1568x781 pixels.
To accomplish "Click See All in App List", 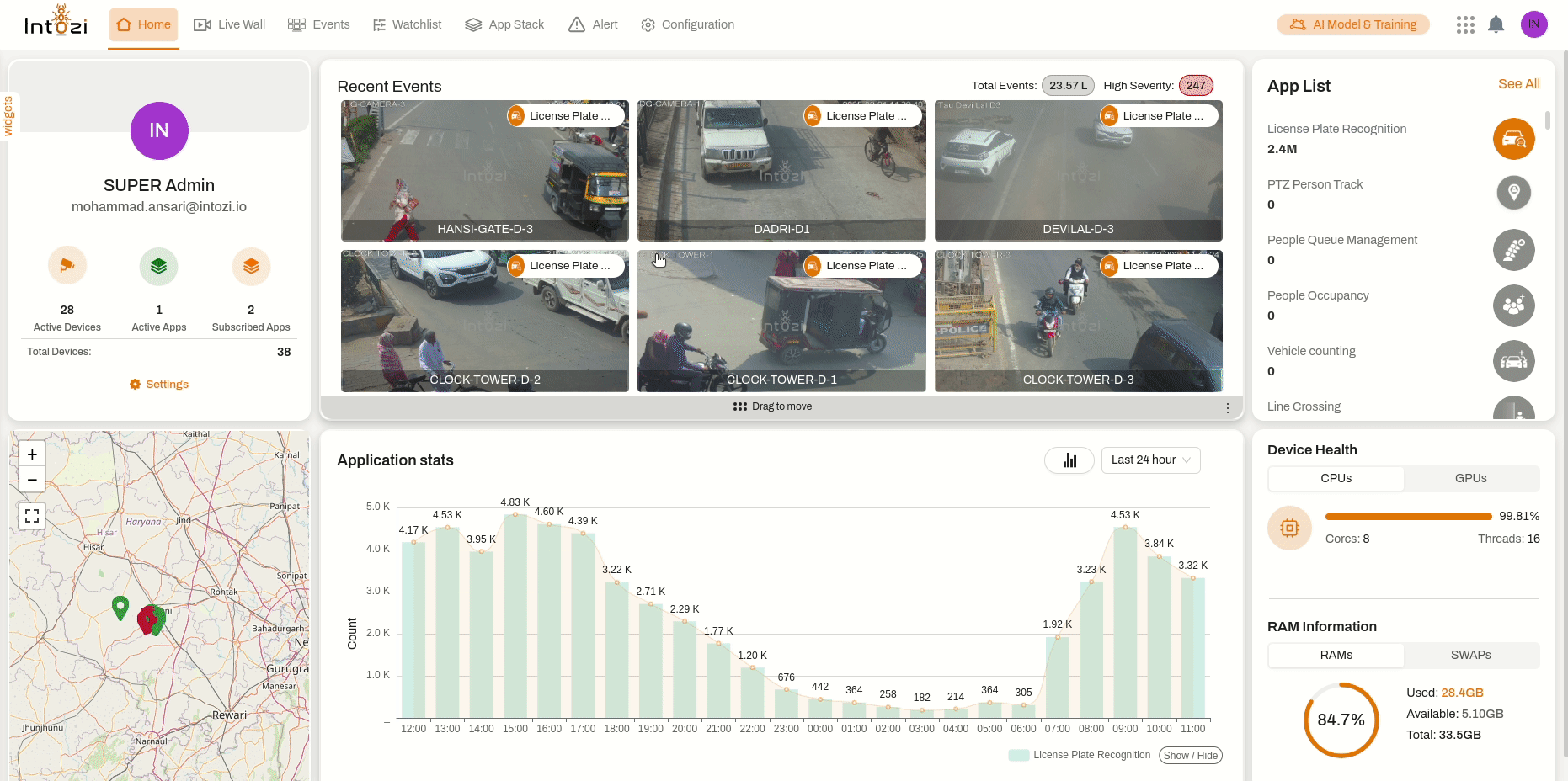I will tap(1518, 84).
